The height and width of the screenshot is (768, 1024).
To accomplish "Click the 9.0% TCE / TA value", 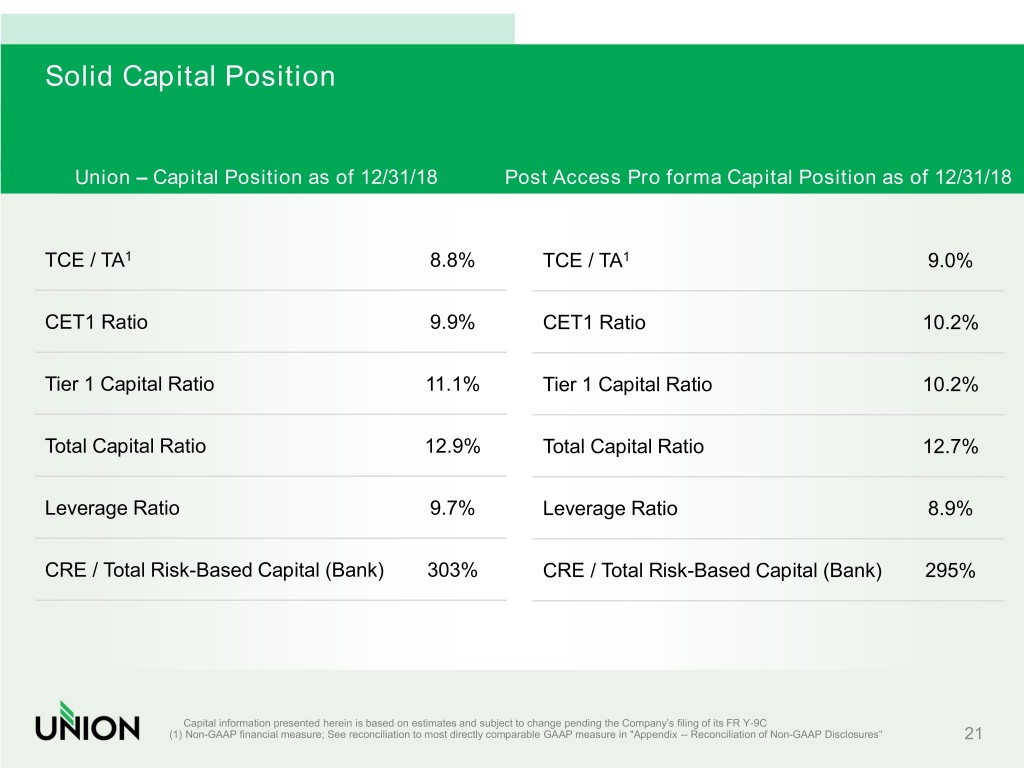I will pos(950,261).
